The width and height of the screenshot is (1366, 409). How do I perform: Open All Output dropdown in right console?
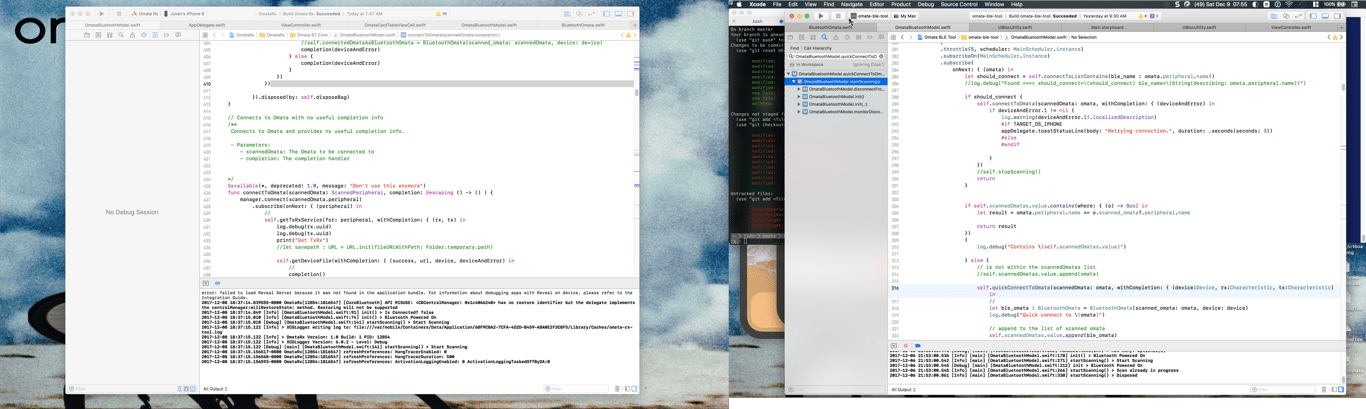click(904, 390)
